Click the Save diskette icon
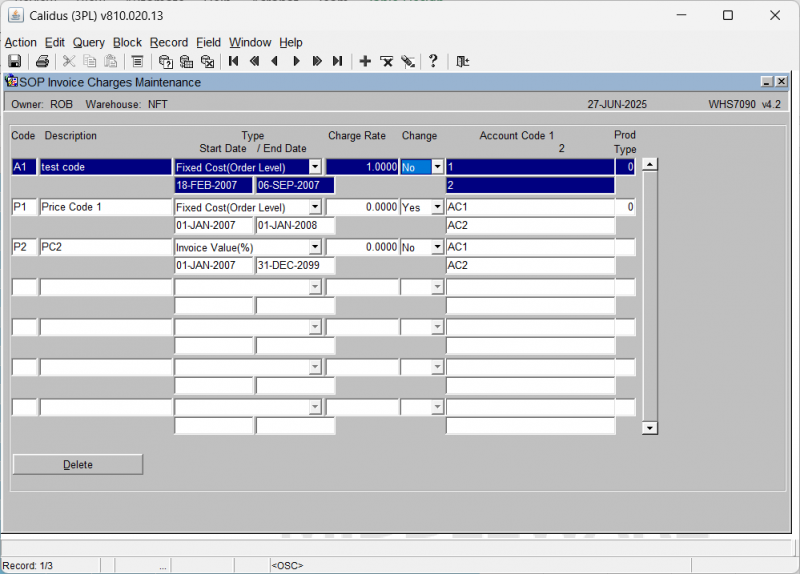The height and width of the screenshot is (574, 800). coord(15,61)
